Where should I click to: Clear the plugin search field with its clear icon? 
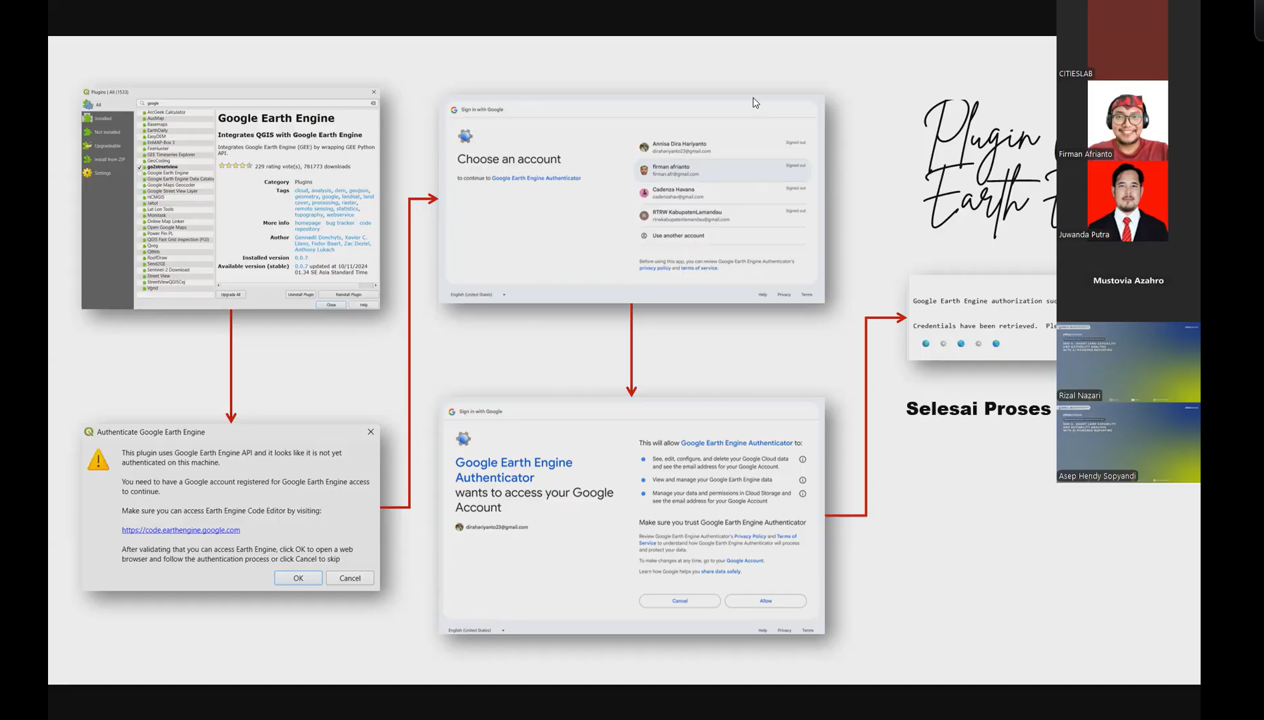(x=373, y=103)
